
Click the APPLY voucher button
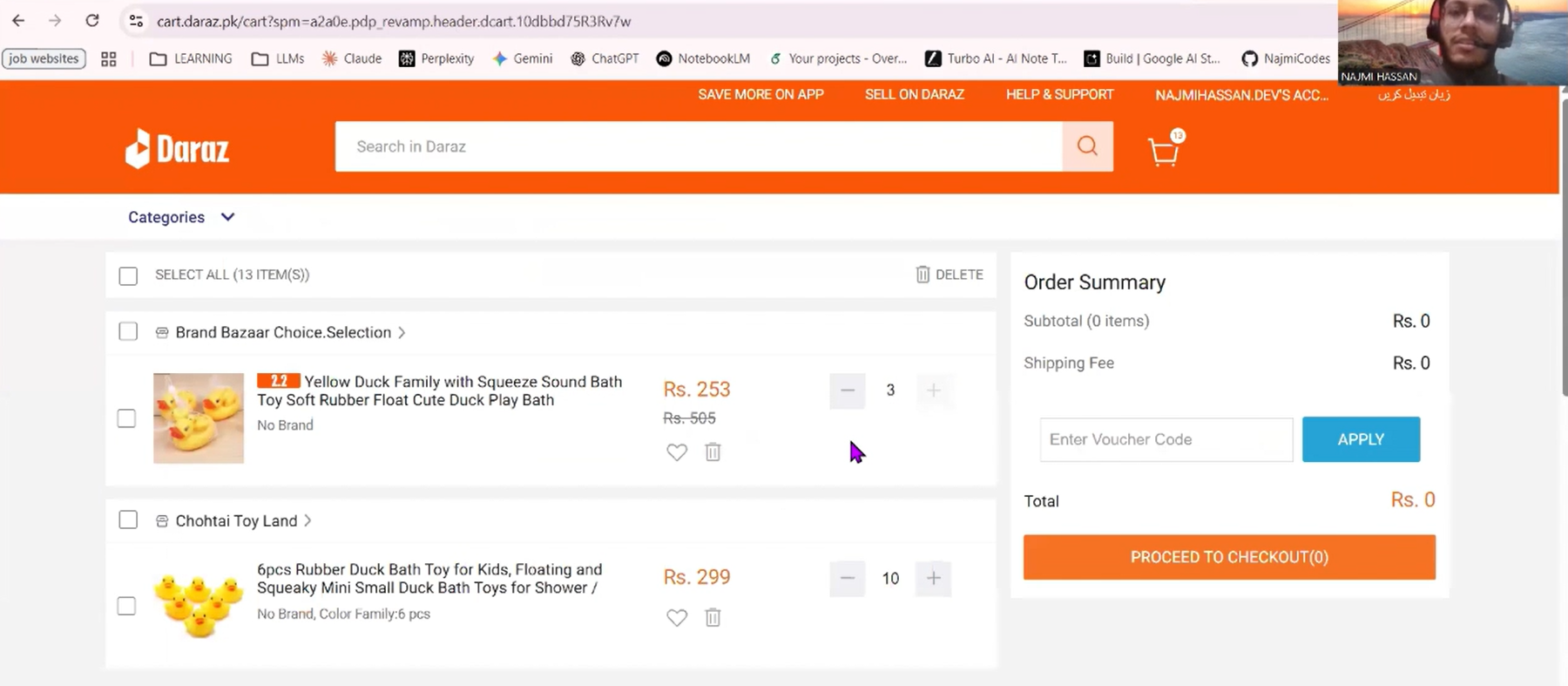[1361, 439]
